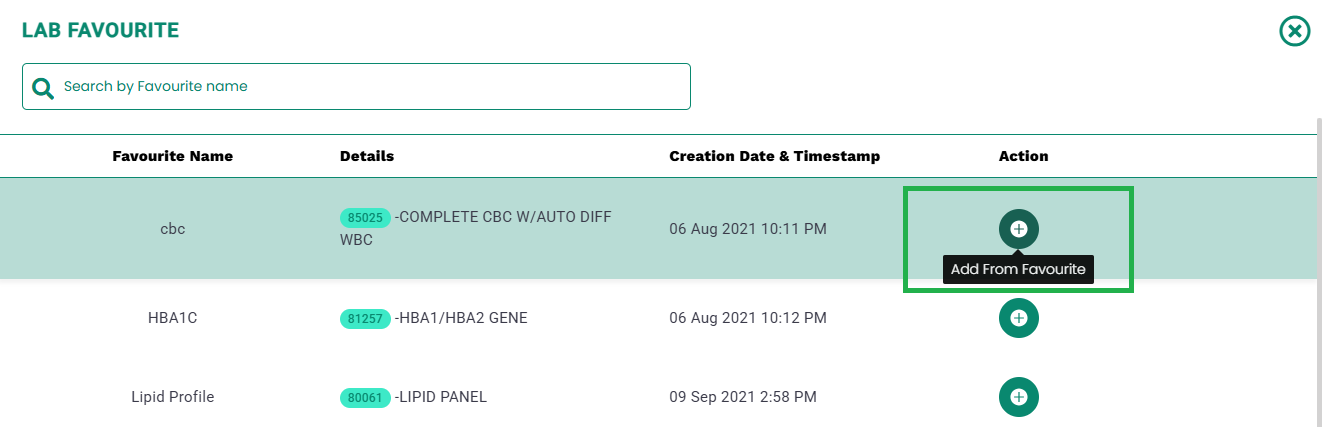Screen dimensions: 1331x427
Task: Add Lipid Profile favourite with plus icon
Action: [1018, 397]
